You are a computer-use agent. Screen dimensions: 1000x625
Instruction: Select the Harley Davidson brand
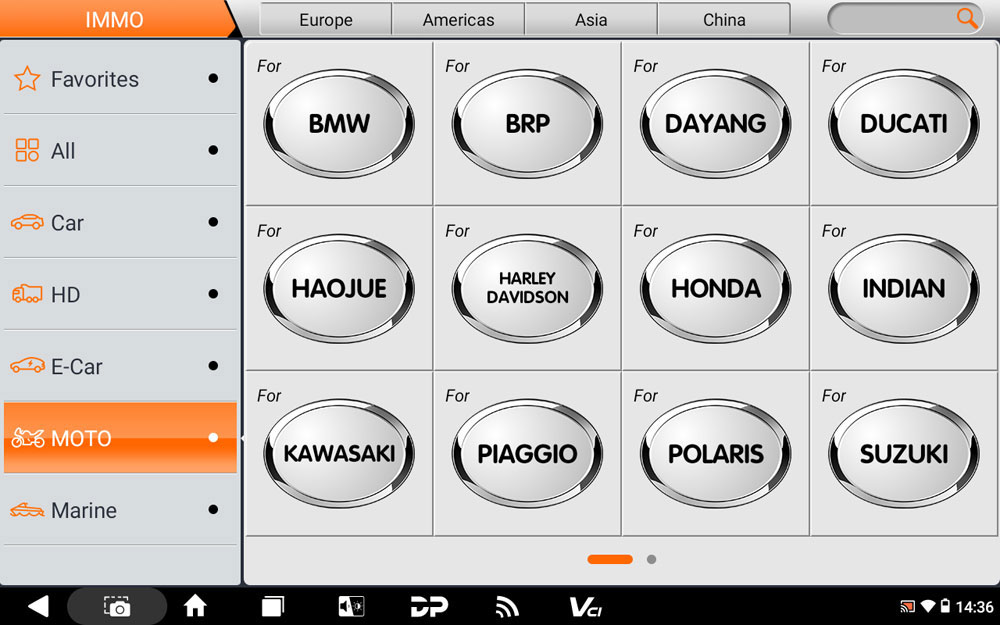coord(526,289)
